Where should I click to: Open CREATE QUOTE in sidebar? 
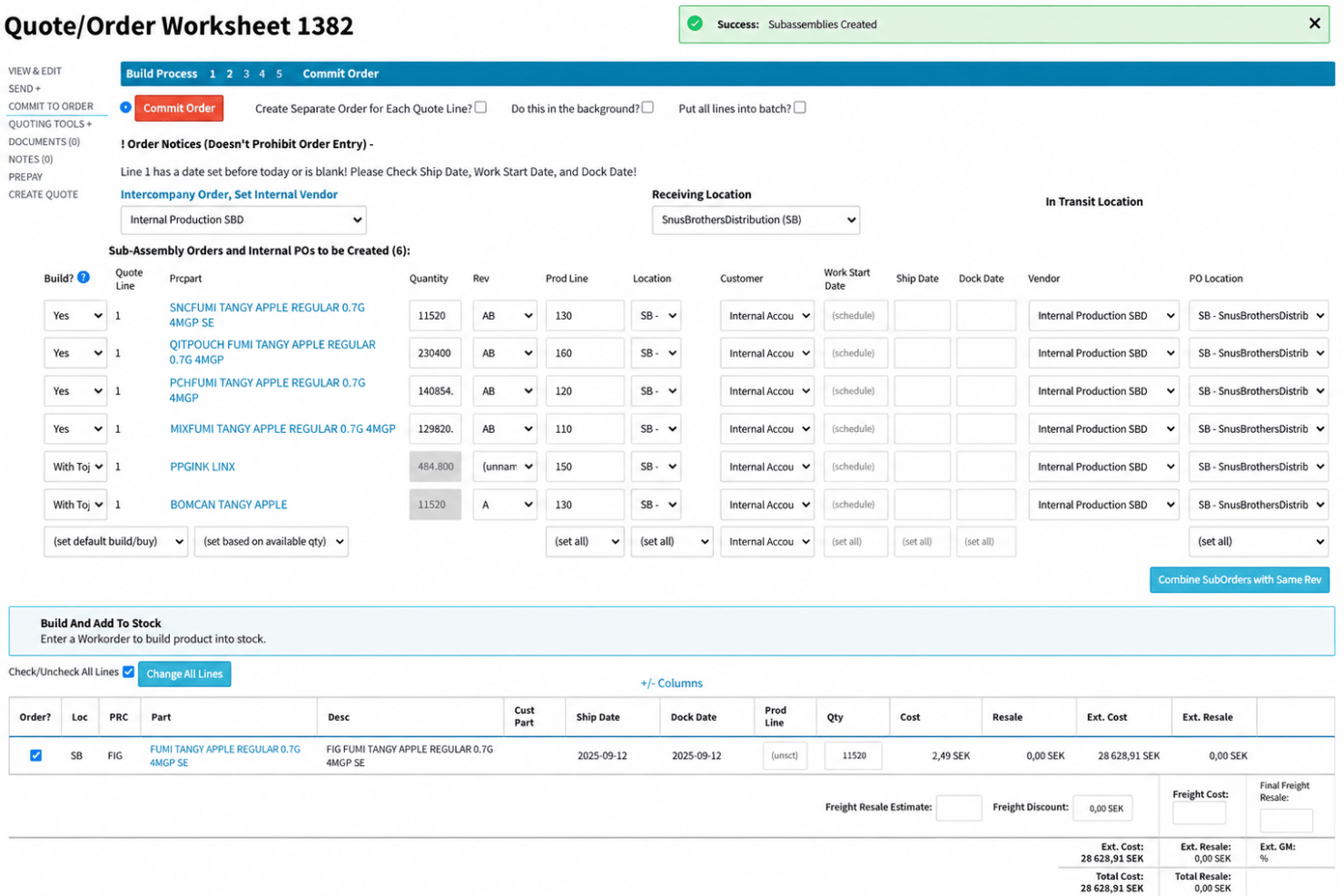pos(44,194)
